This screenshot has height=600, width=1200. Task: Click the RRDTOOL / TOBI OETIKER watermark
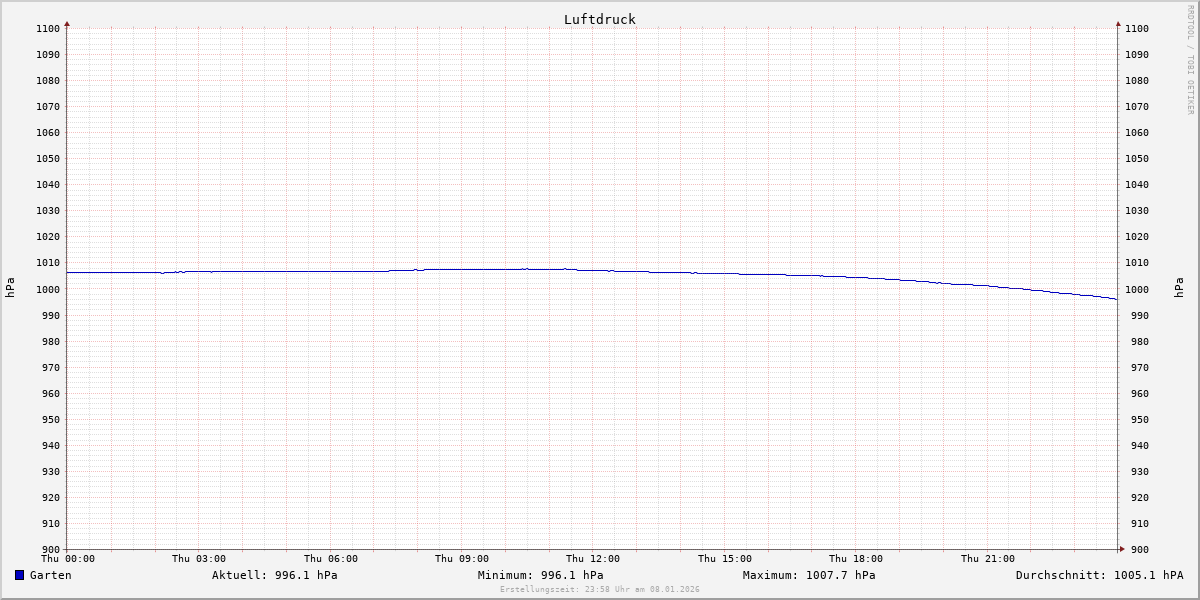click(1190, 60)
